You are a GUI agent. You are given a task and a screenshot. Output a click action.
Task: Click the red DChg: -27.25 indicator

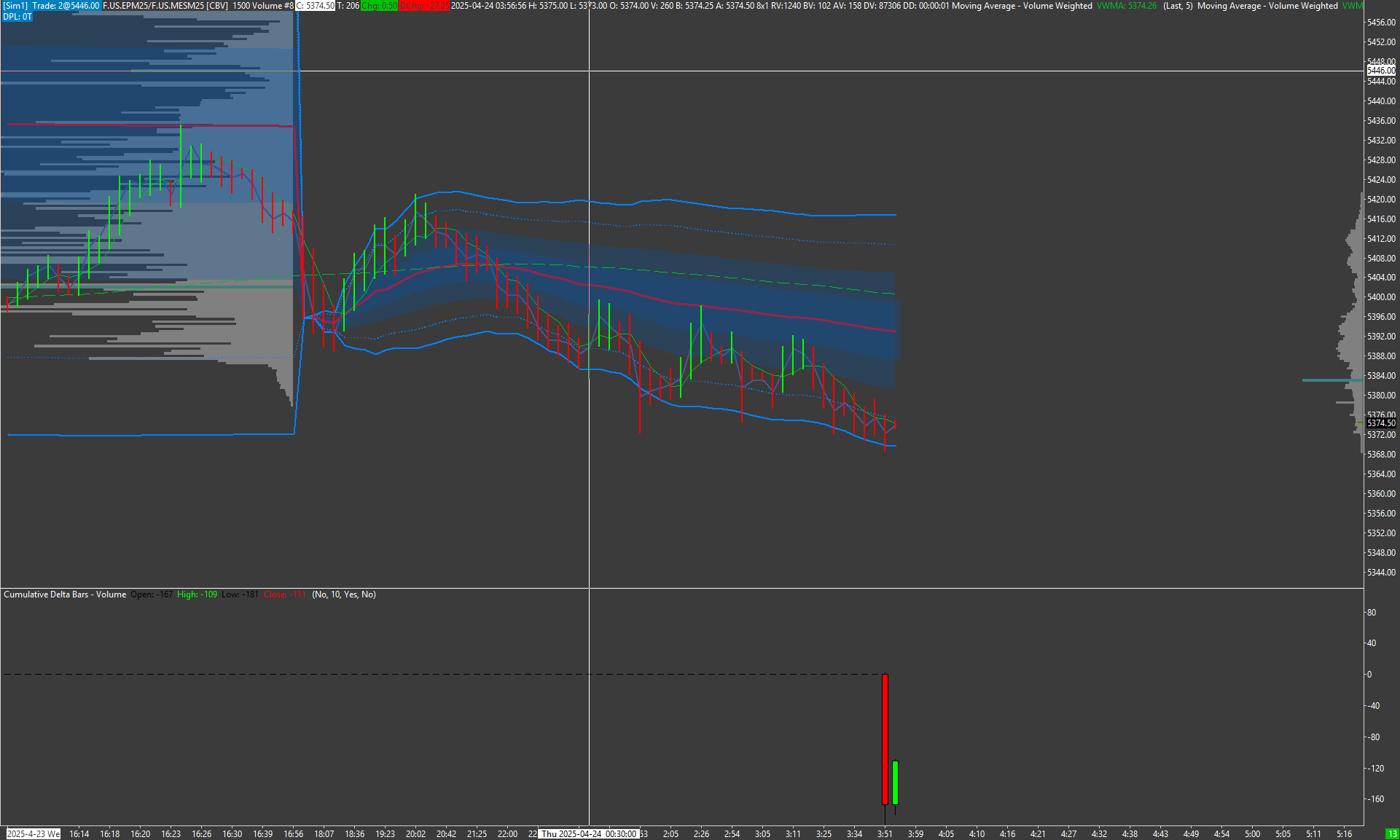click(424, 6)
